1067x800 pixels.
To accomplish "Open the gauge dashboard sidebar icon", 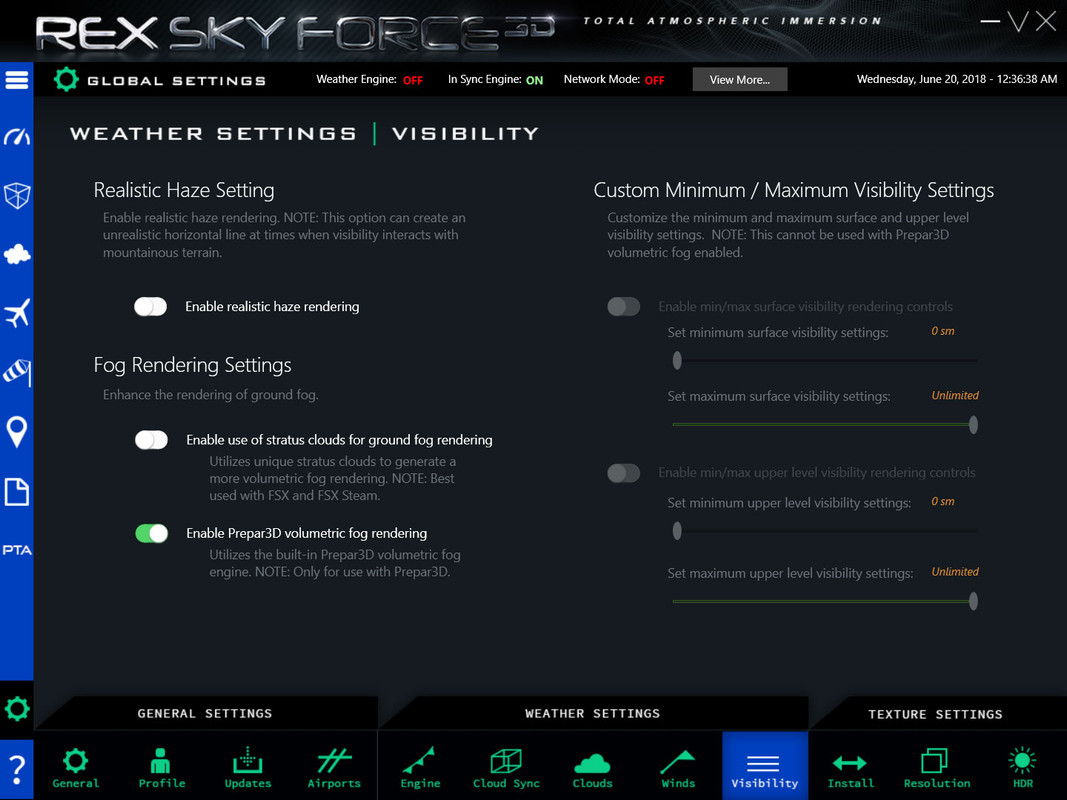I will tap(16, 137).
